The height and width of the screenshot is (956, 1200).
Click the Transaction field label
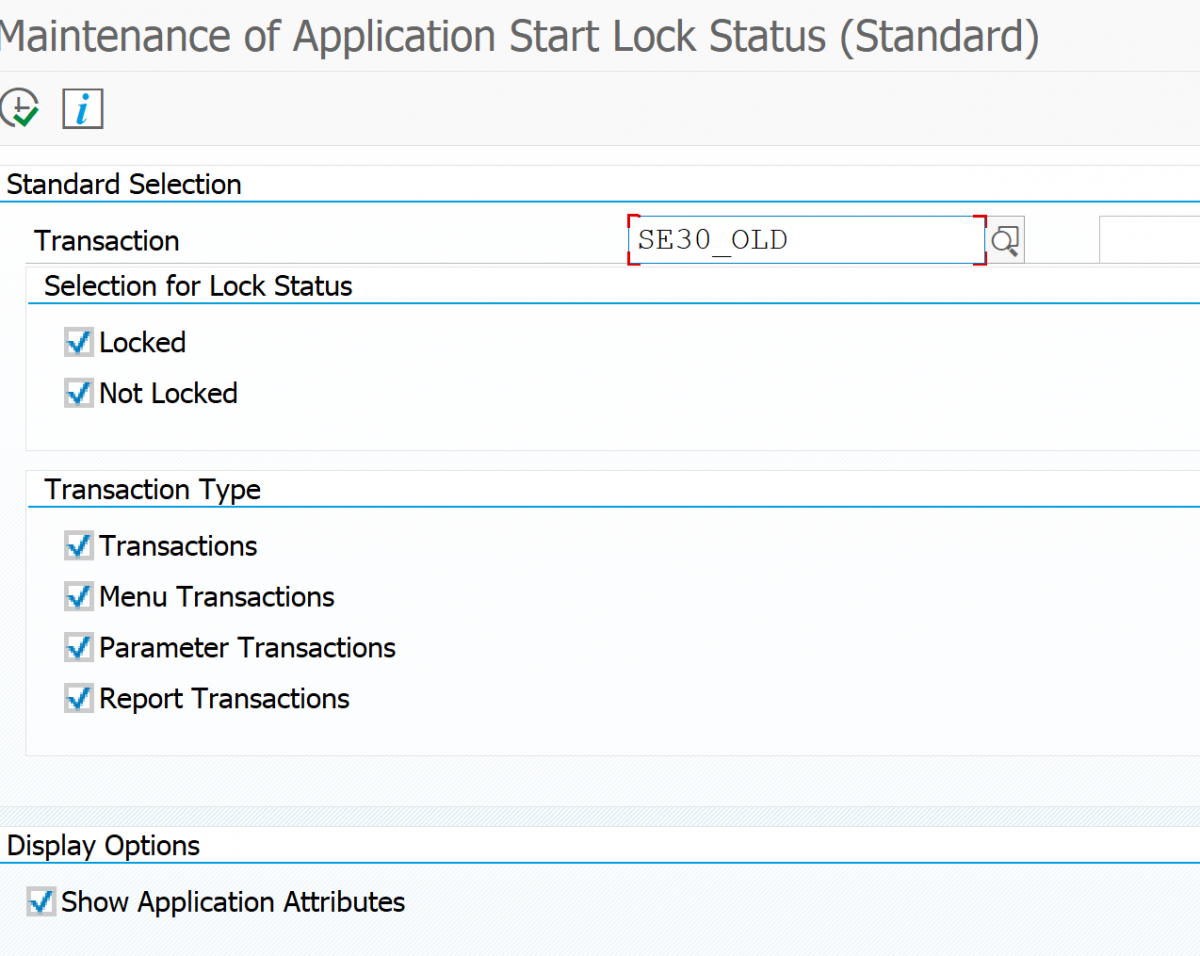pyautogui.click(x=106, y=240)
